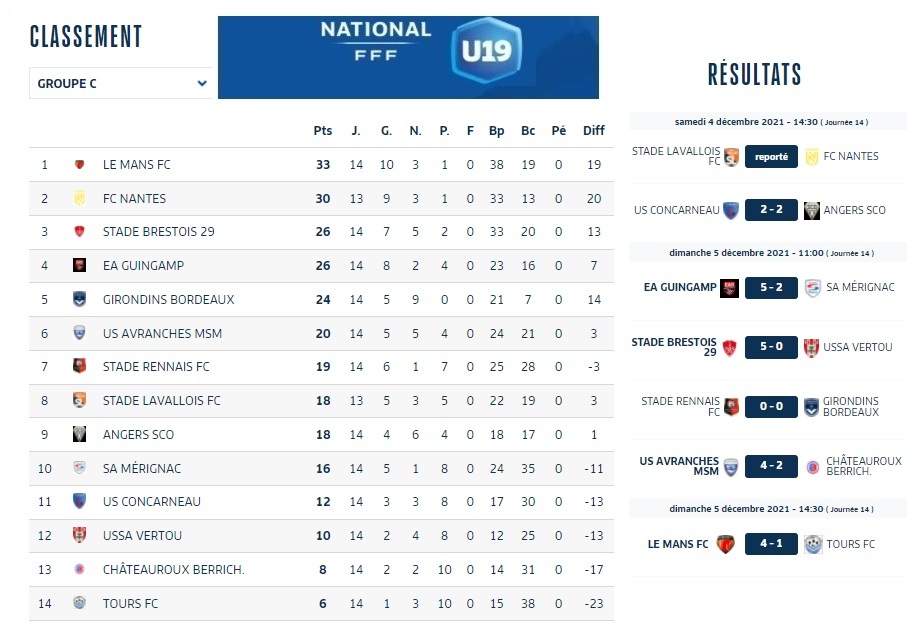The width and height of the screenshot is (907, 629).
Task: Click Girondins Bordeaux logo in standings row
Action: tap(79, 300)
